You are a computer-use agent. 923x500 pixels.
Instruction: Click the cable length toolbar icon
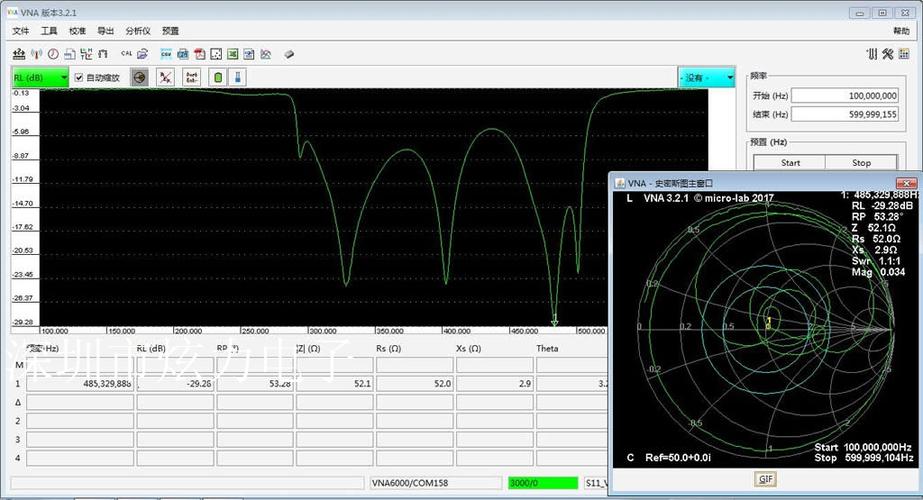point(86,54)
